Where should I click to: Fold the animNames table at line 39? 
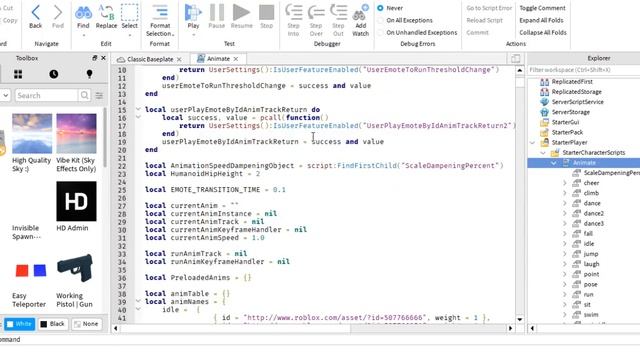click(x=138, y=301)
